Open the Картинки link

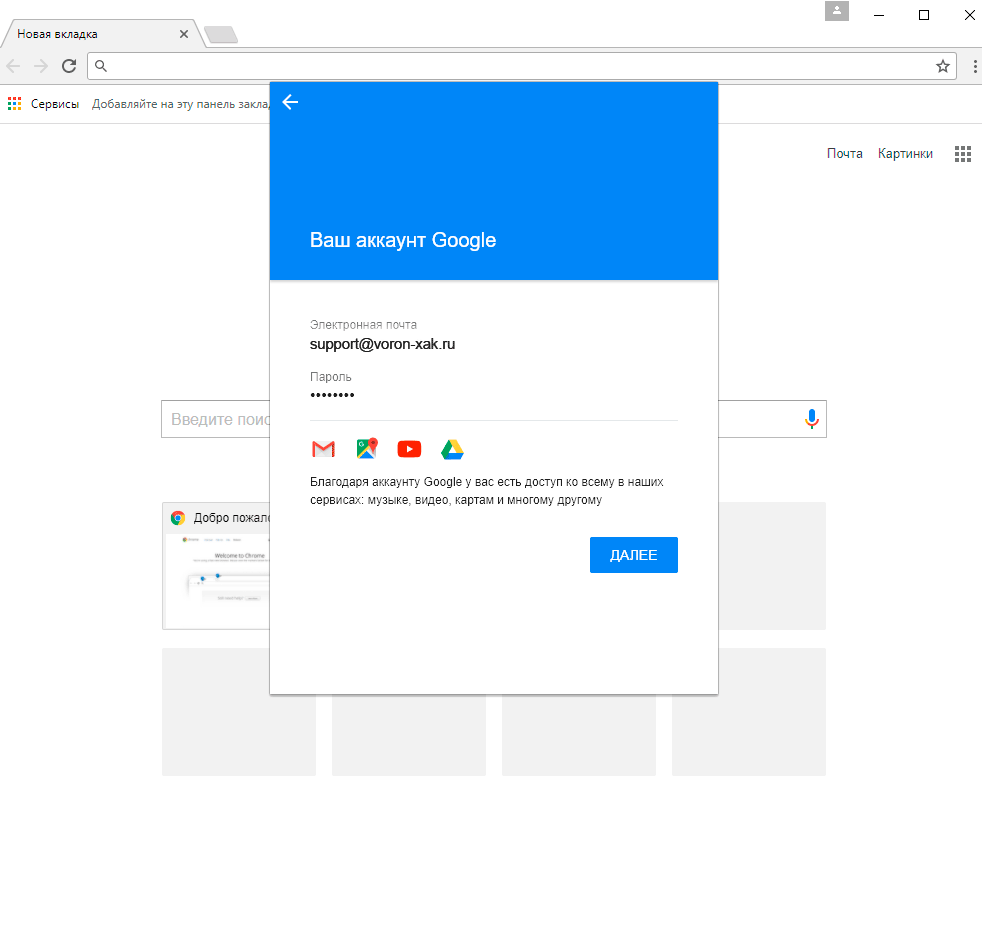point(905,154)
